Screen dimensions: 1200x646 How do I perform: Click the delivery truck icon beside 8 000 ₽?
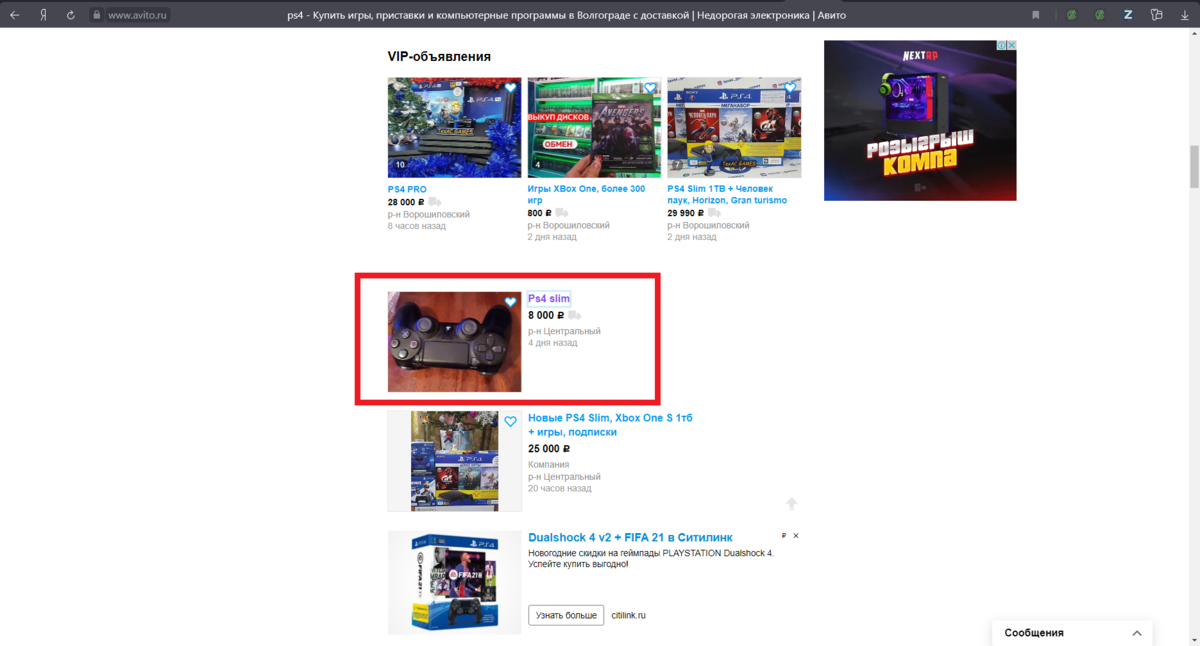click(x=574, y=316)
